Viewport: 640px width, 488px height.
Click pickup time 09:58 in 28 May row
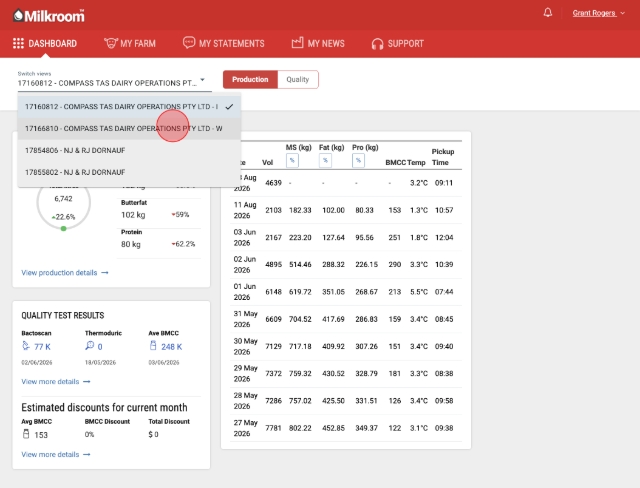coord(444,401)
